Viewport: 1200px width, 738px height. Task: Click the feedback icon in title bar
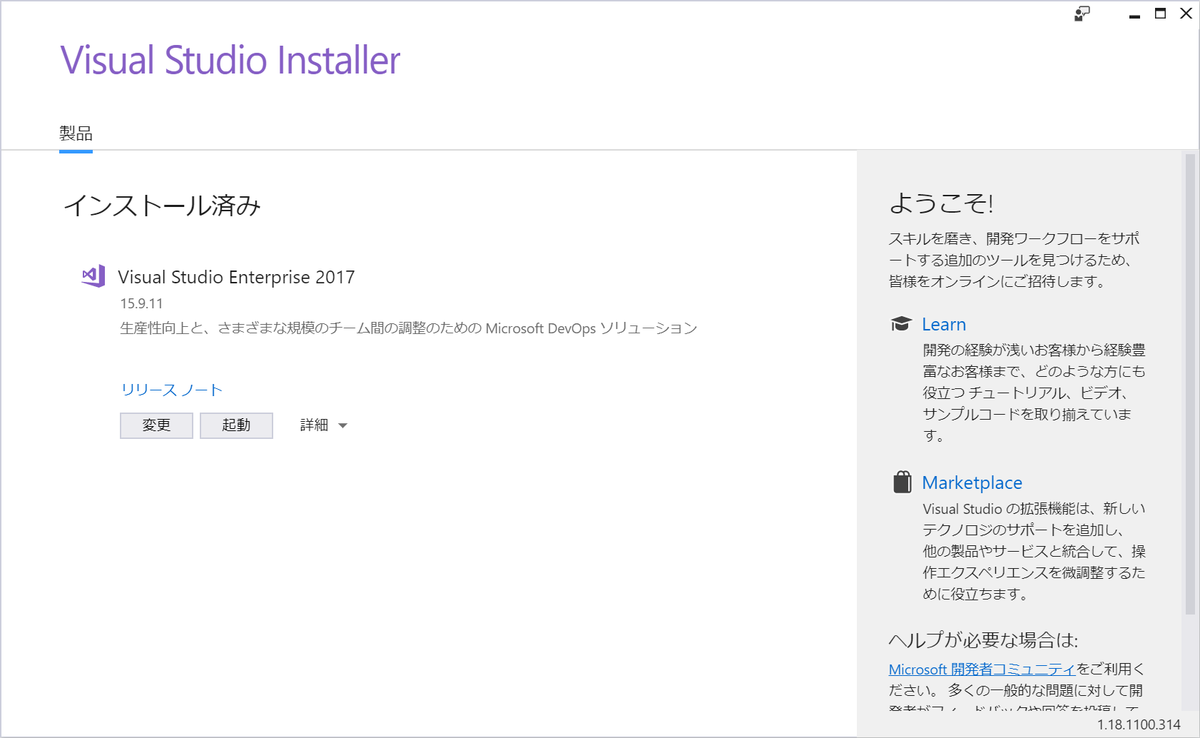point(1082,14)
